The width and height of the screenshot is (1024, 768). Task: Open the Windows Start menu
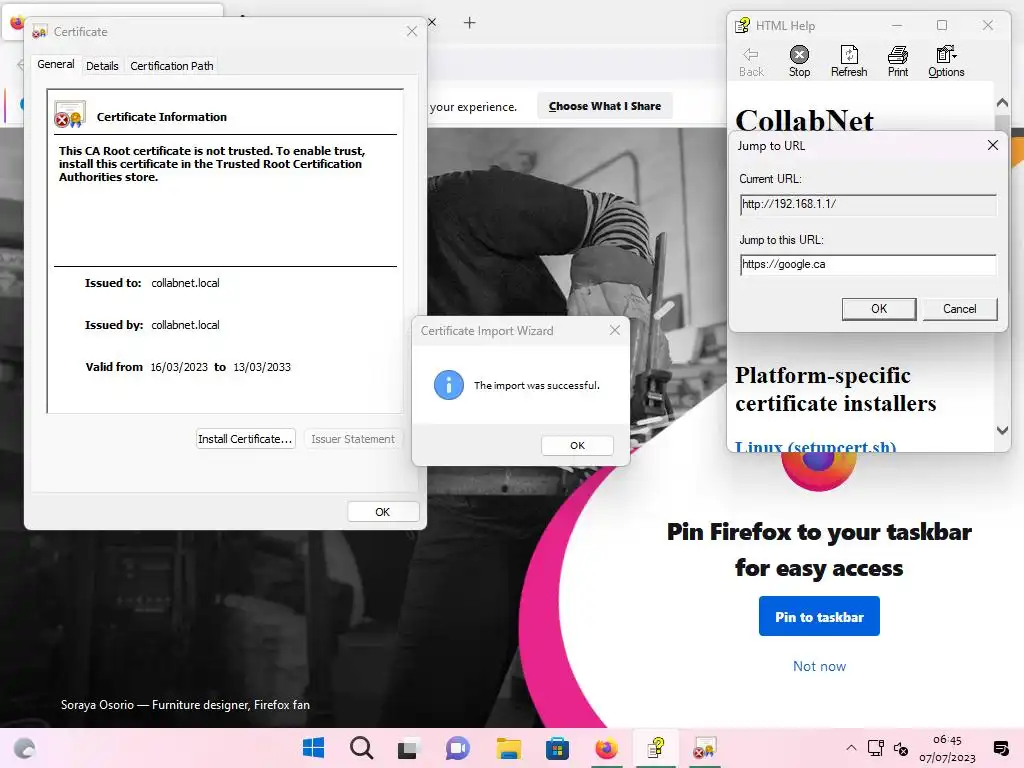click(x=313, y=748)
